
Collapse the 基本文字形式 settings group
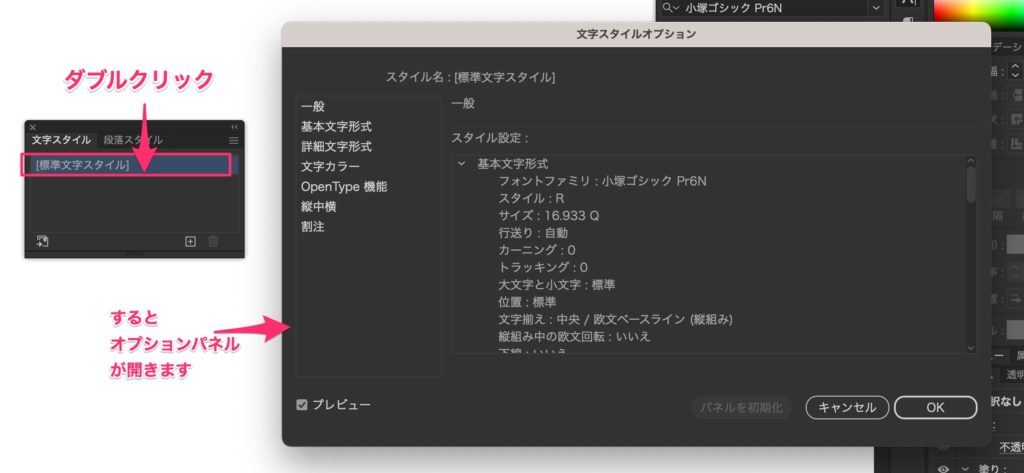pos(461,163)
